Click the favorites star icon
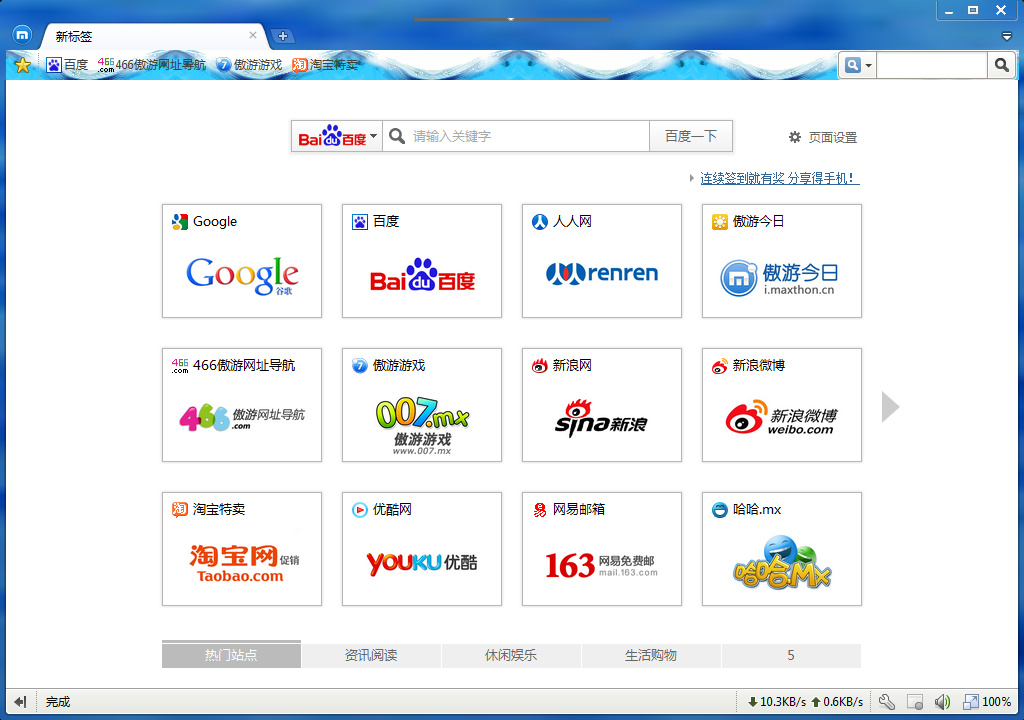1024x720 pixels. point(23,65)
